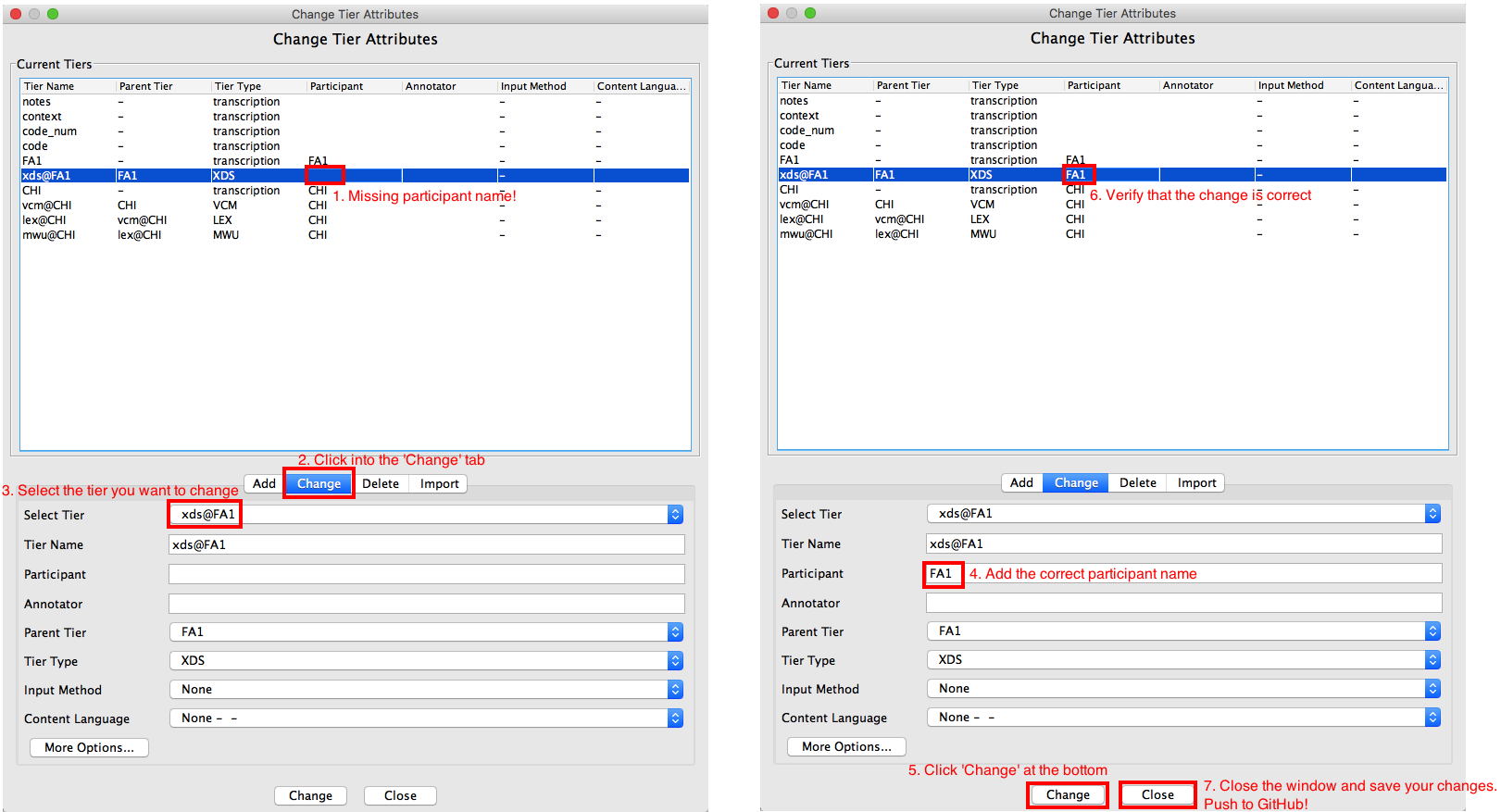The width and height of the screenshot is (1501, 812).
Task: Open Input Method dropdown in left window
Action: 426,690
